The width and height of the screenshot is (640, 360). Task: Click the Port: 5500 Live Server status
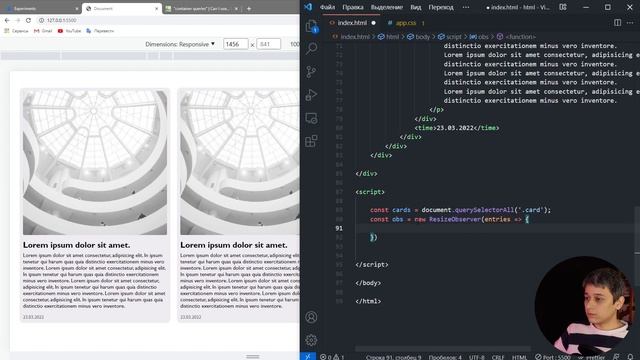[x=553, y=357]
